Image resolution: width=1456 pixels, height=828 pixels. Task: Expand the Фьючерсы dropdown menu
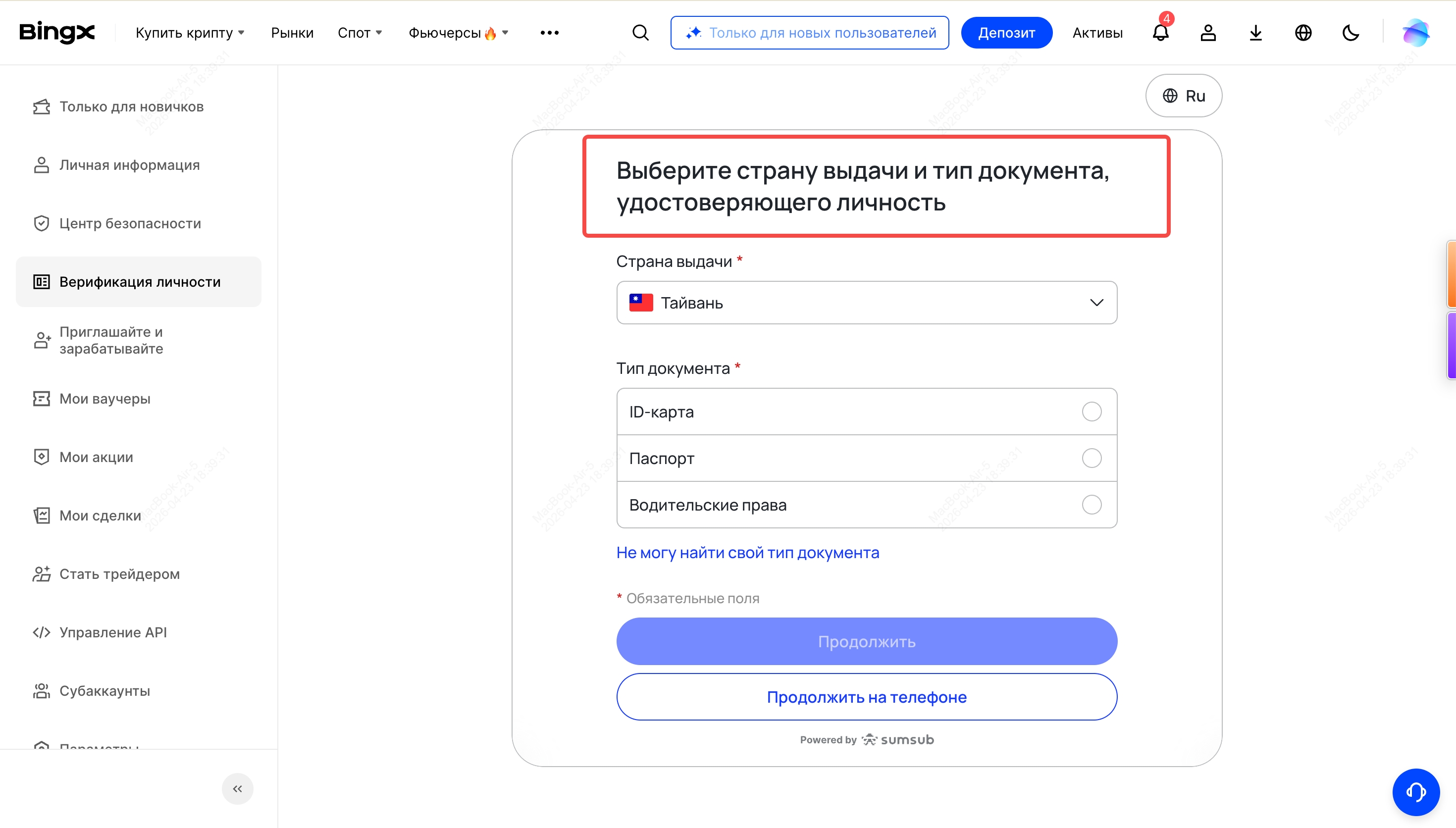coord(458,33)
